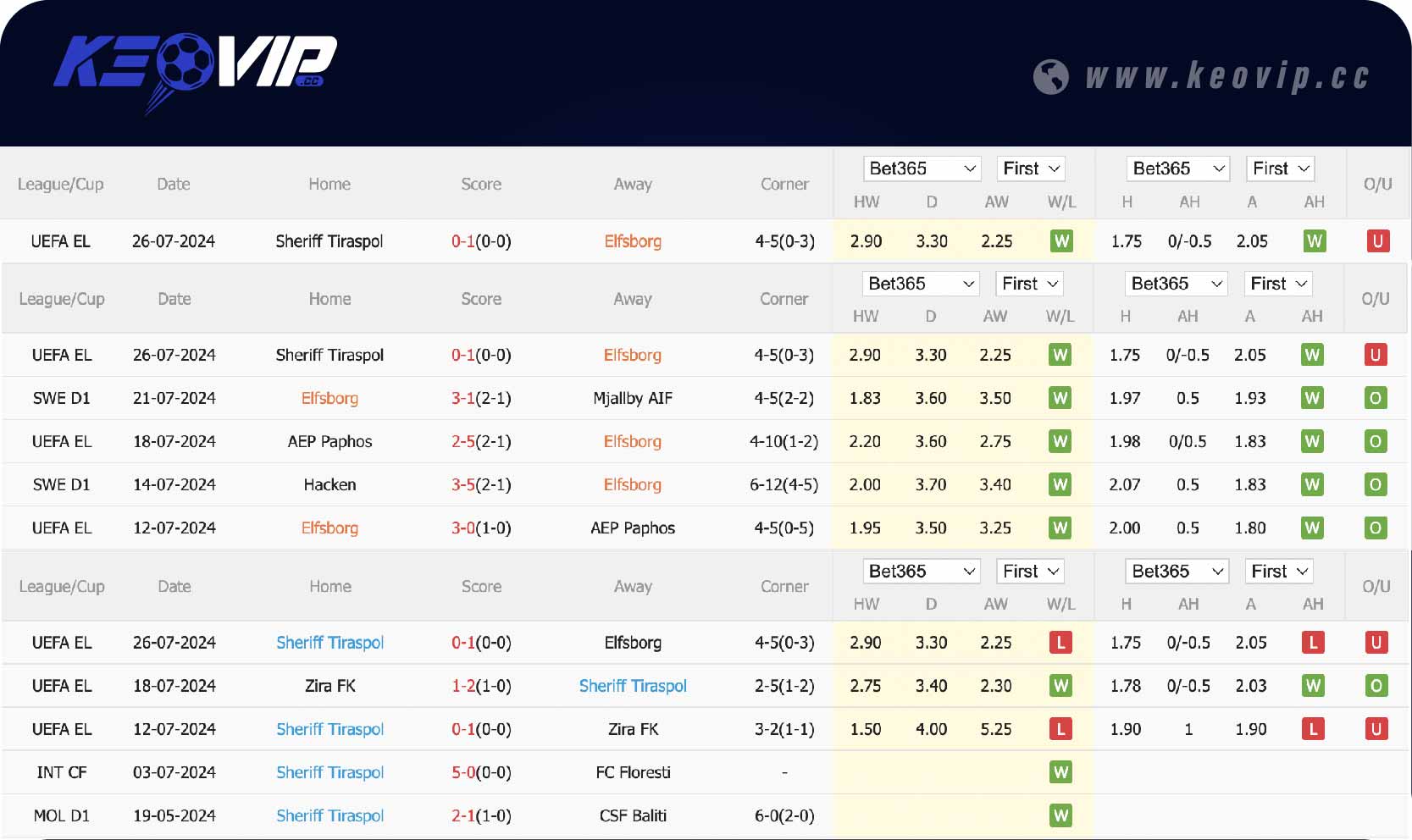Click the O/U badge in 12-07-2024 AEP Paphos row
Image resolution: width=1412 pixels, height=840 pixels.
(x=1375, y=528)
